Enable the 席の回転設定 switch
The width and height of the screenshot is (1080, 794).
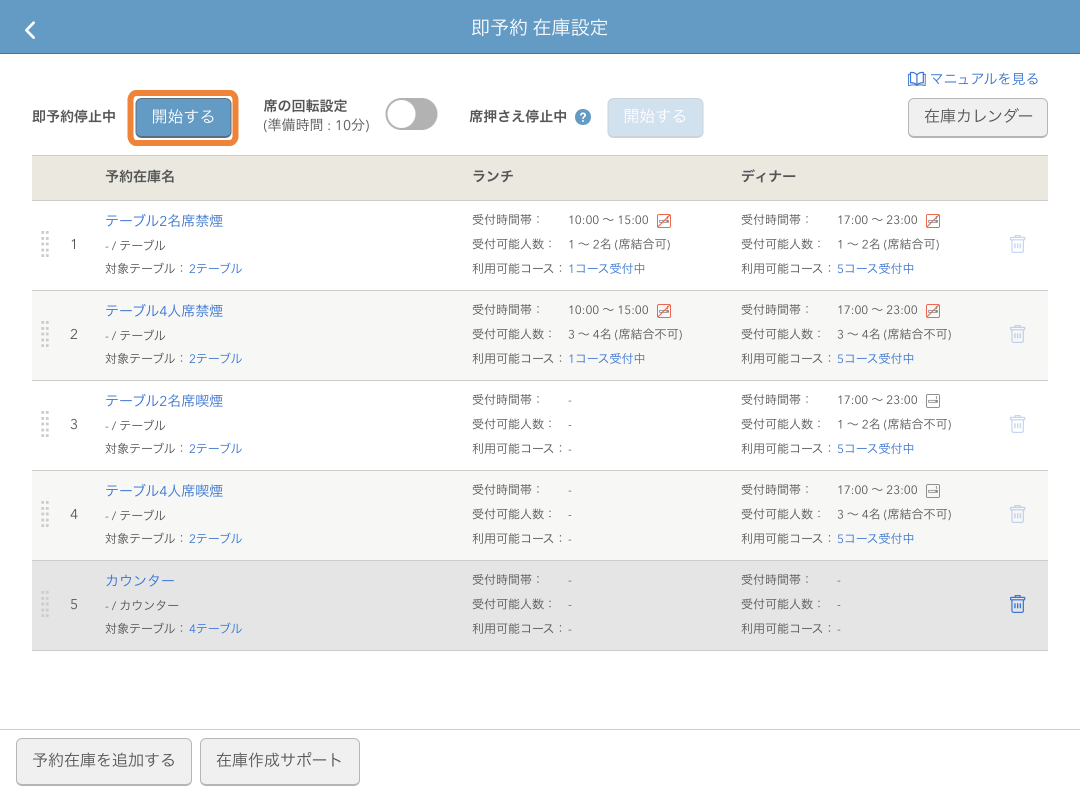pos(411,114)
